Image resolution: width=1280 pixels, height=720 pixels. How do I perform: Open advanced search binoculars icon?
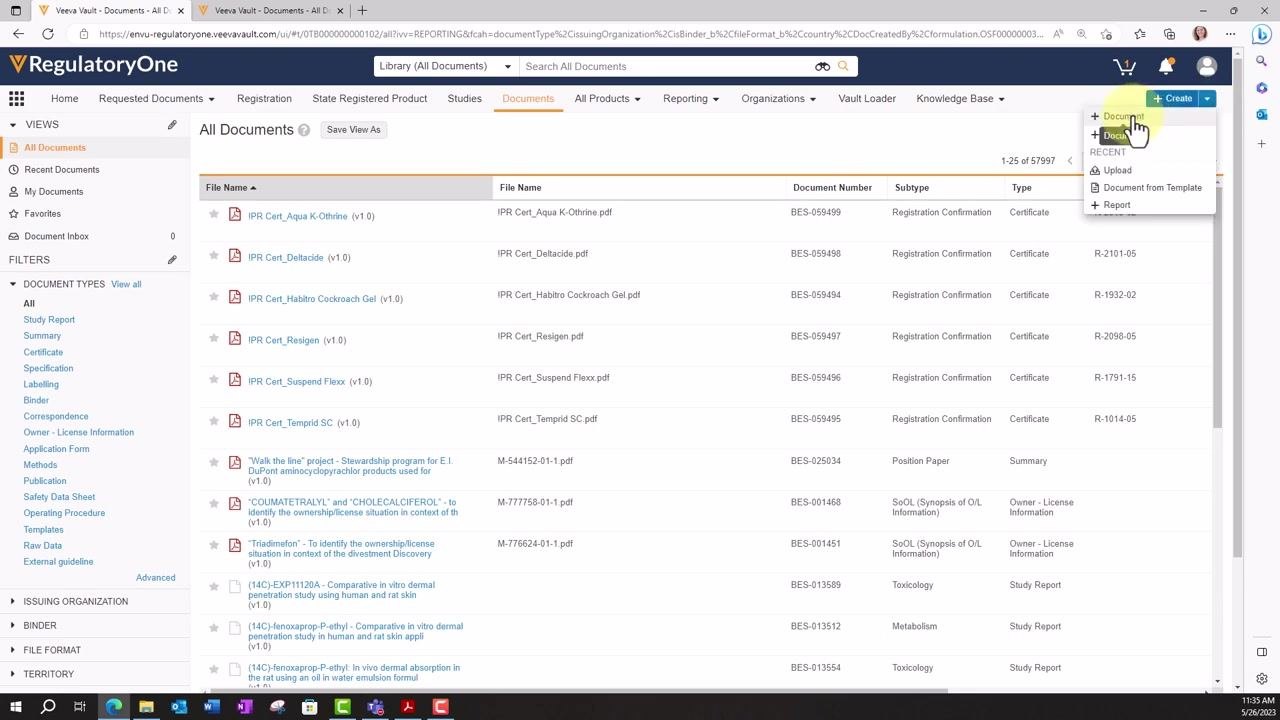[822, 66]
